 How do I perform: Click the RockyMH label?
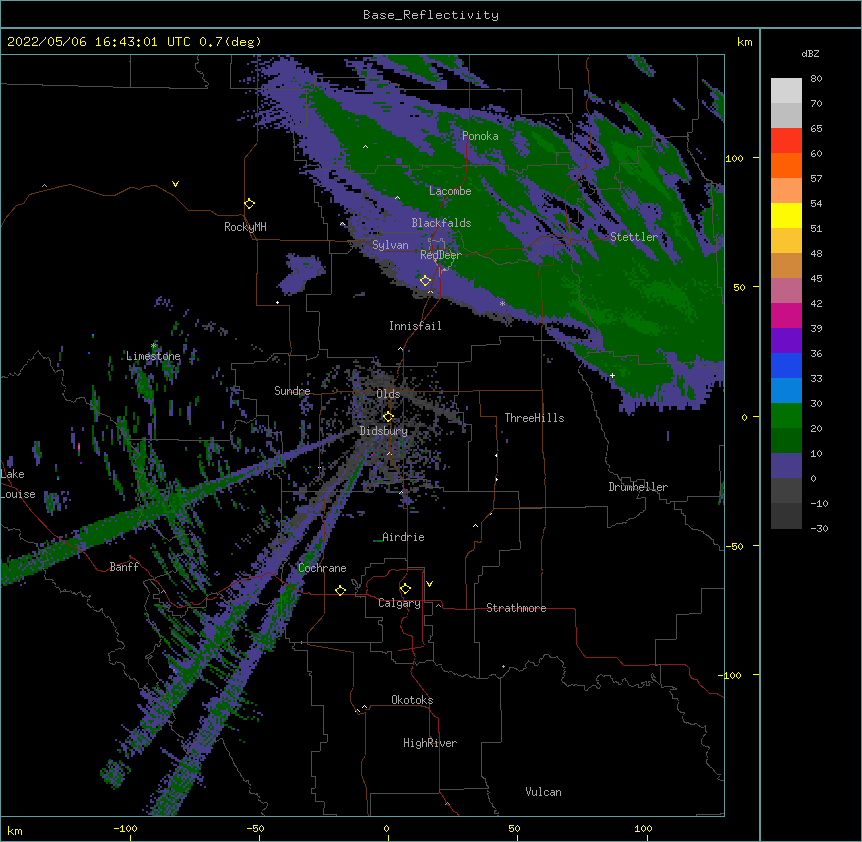click(245, 227)
